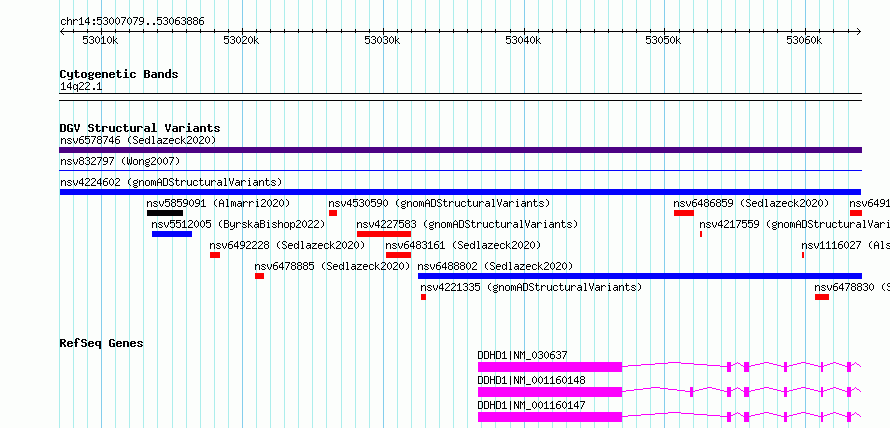This screenshot has height=428, width=890.
Task: Click the DGV Structural Variants track heading
Action: 140,128
